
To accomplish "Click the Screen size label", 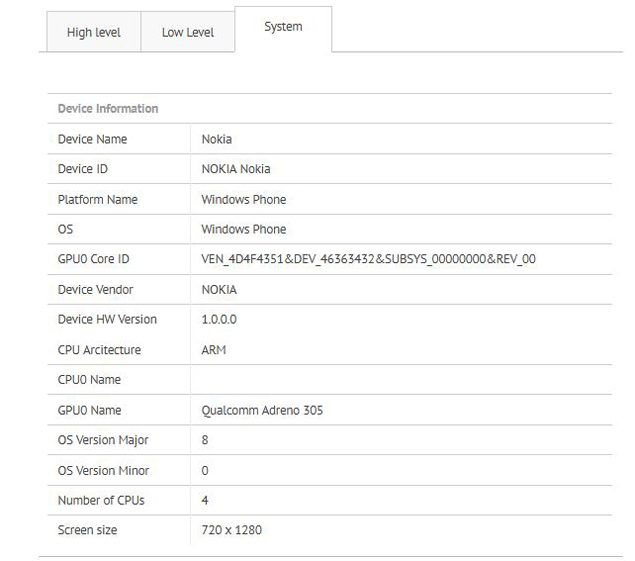I will (x=87, y=530).
